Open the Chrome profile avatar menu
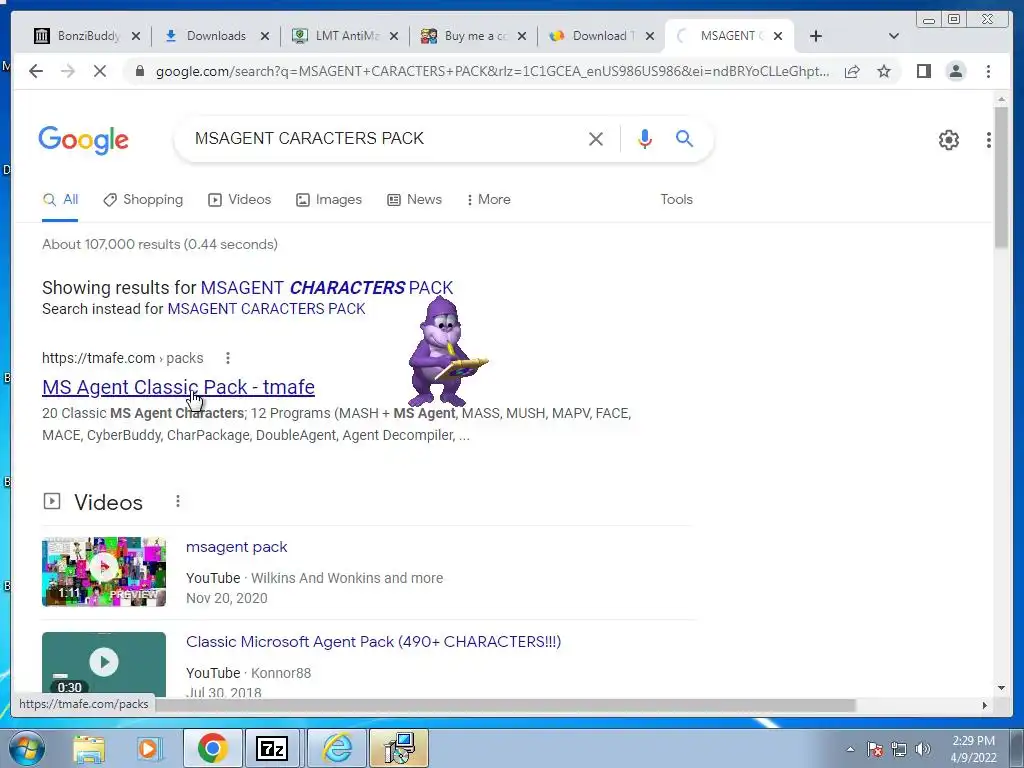Image resolution: width=1024 pixels, height=768 pixels. coord(955,71)
